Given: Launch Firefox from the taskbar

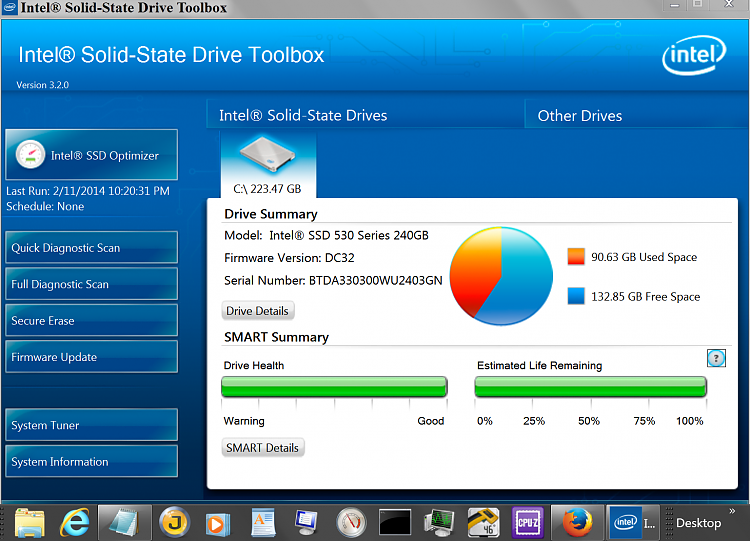Looking at the screenshot, I should point(577,522).
